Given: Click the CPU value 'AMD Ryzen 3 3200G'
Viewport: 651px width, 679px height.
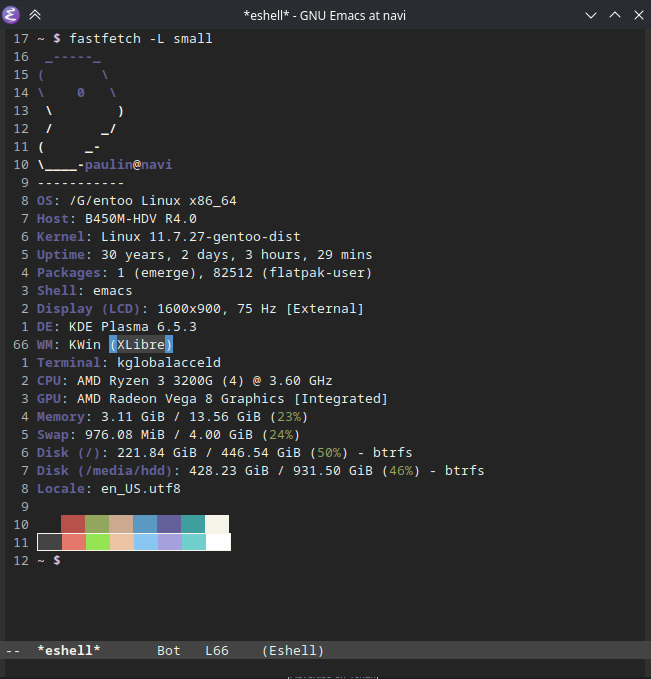Looking at the screenshot, I should (x=145, y=381).
